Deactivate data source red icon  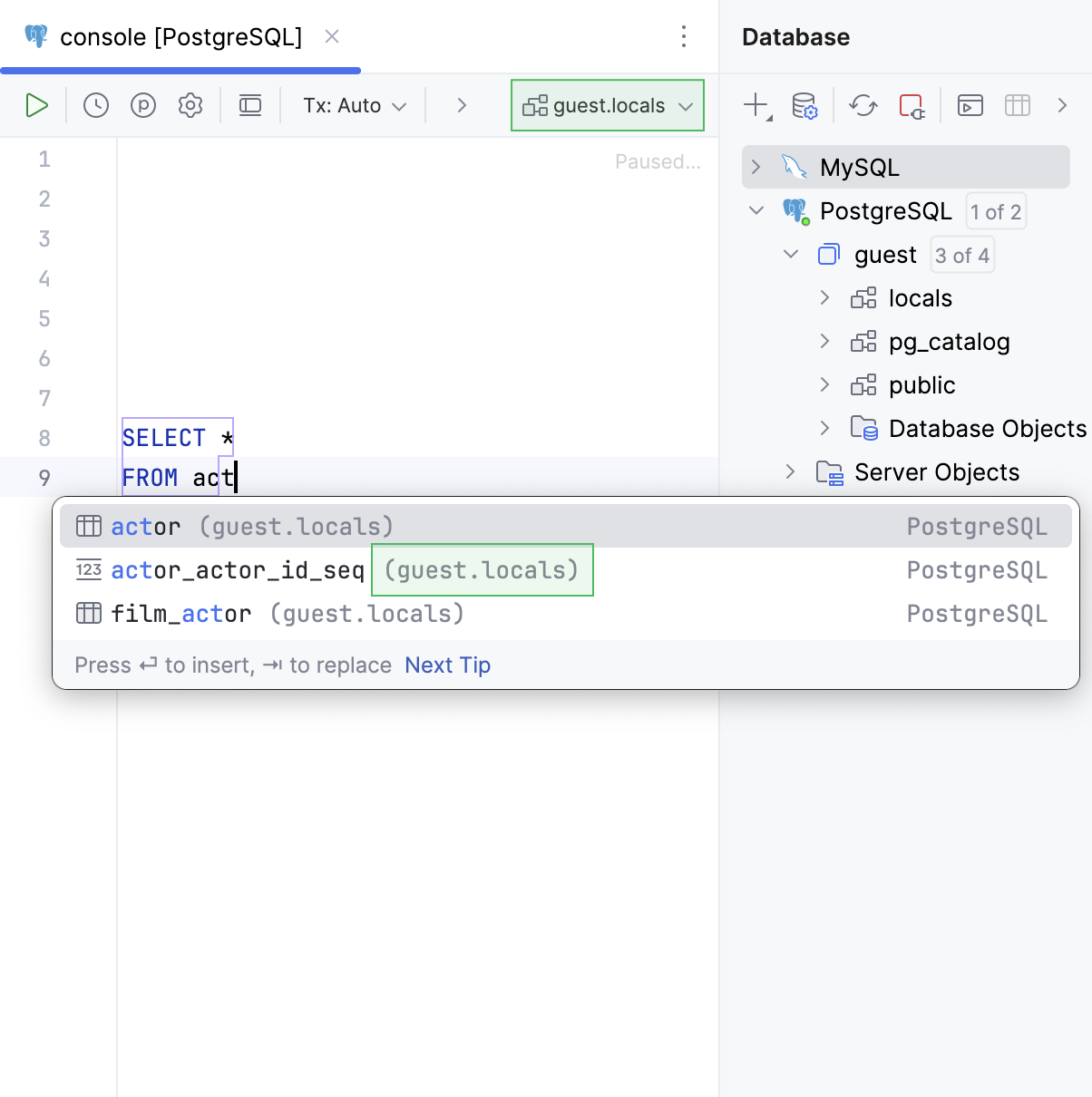point(911,105)
